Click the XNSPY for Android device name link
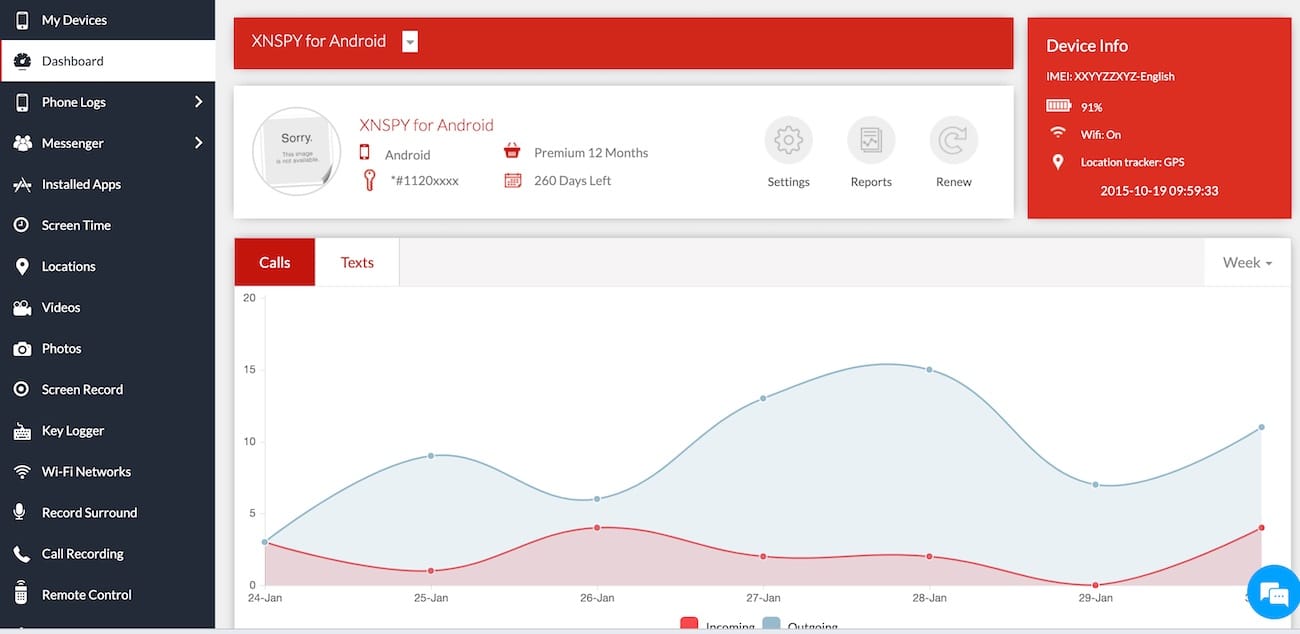 [426, 125]
